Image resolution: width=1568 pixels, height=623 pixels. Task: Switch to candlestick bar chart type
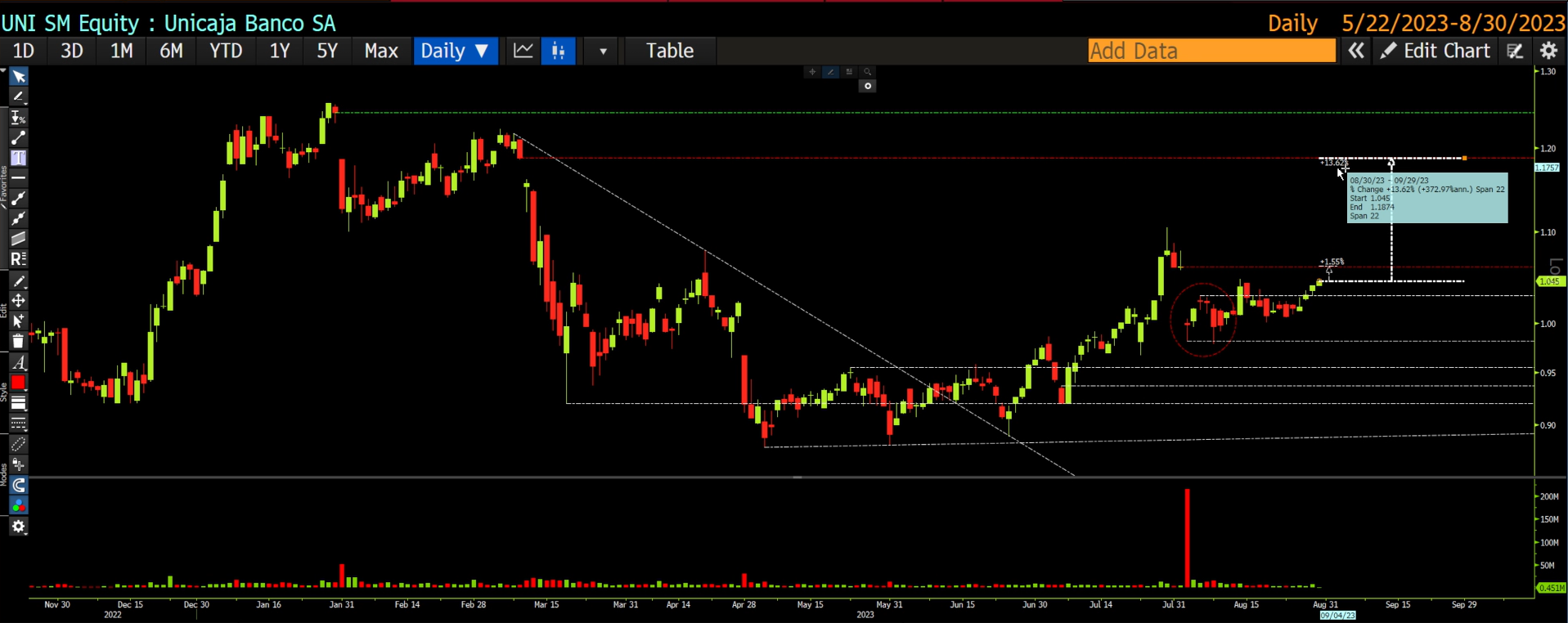coord(559,51)
